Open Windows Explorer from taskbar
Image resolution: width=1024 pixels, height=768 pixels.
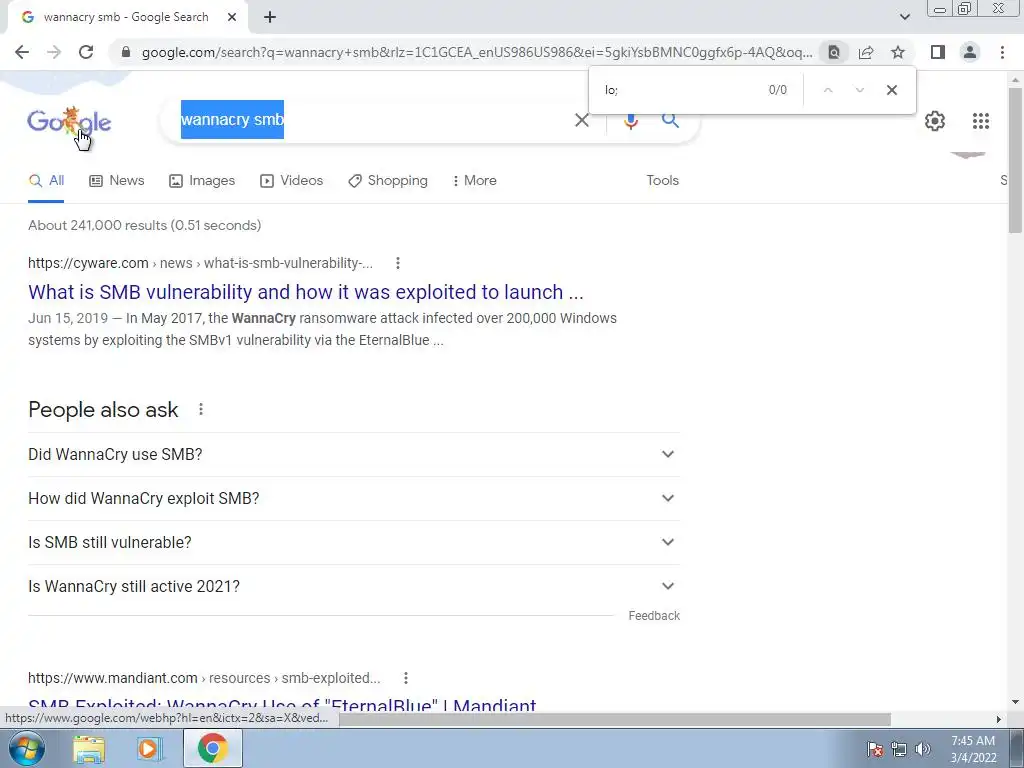click(89, 749)
